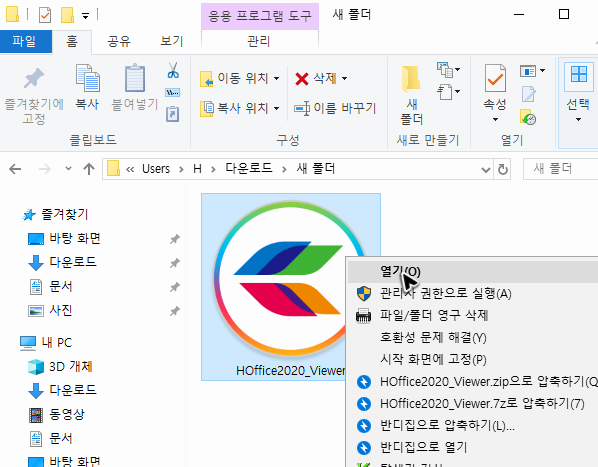Click the new folder quick access icon

(68, 15)
